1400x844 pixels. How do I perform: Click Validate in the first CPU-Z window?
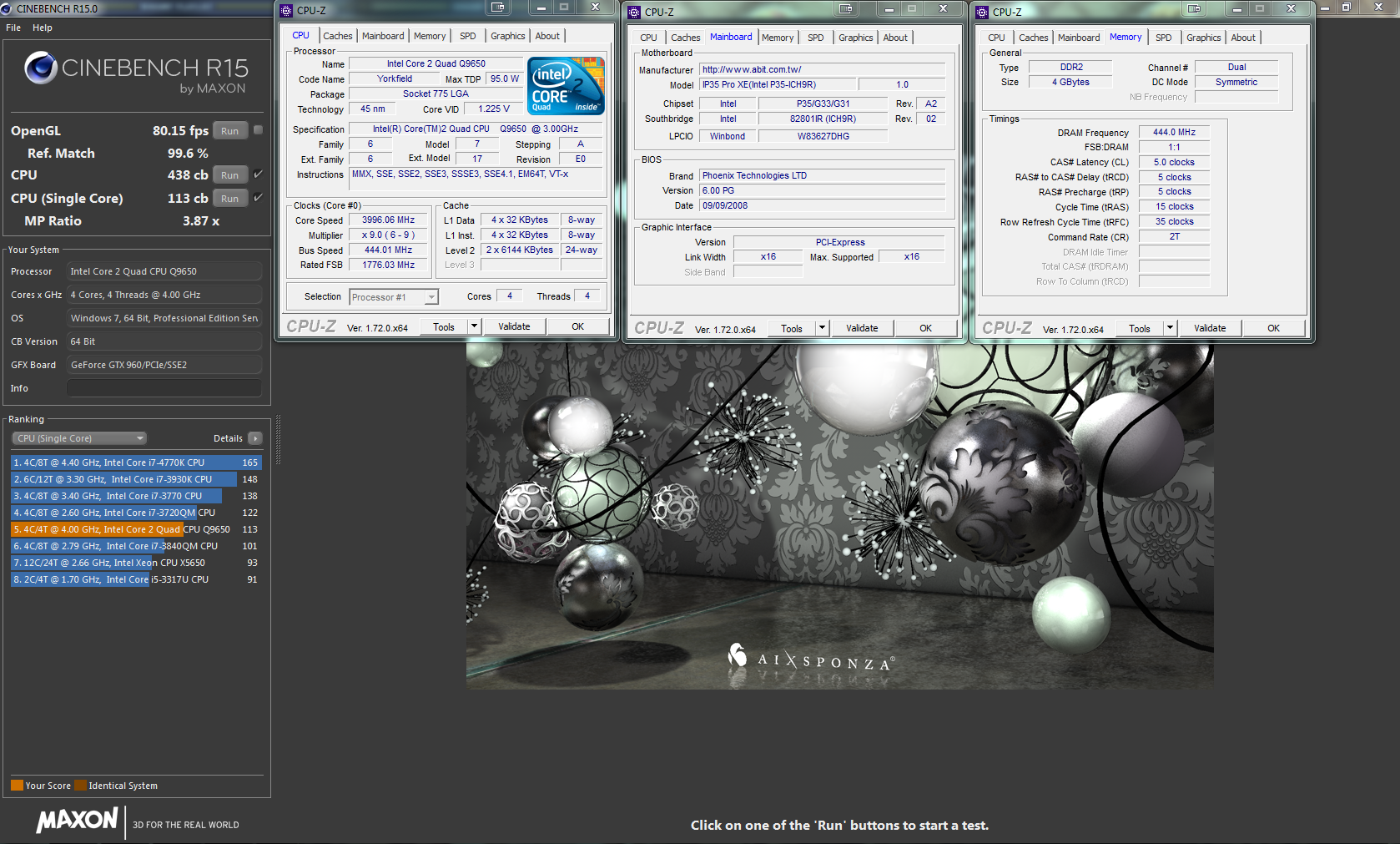click(x=514, y=326)
